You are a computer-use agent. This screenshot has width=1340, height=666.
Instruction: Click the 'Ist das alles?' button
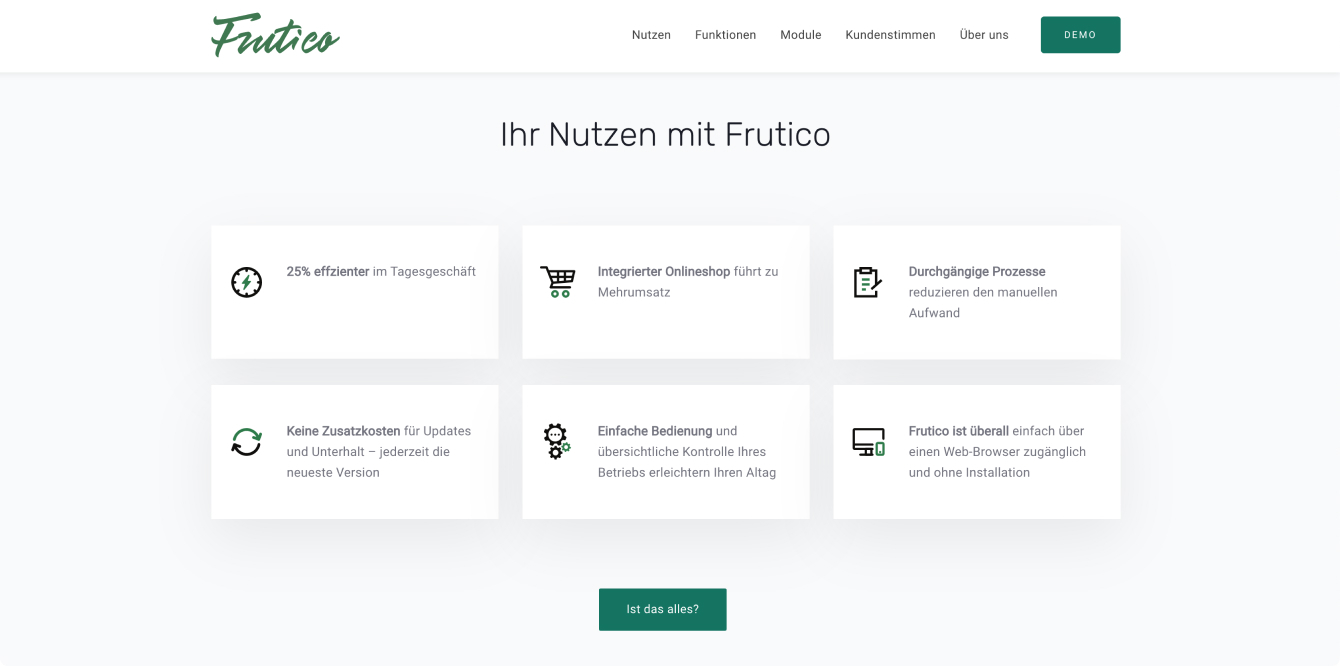[663, 609]
